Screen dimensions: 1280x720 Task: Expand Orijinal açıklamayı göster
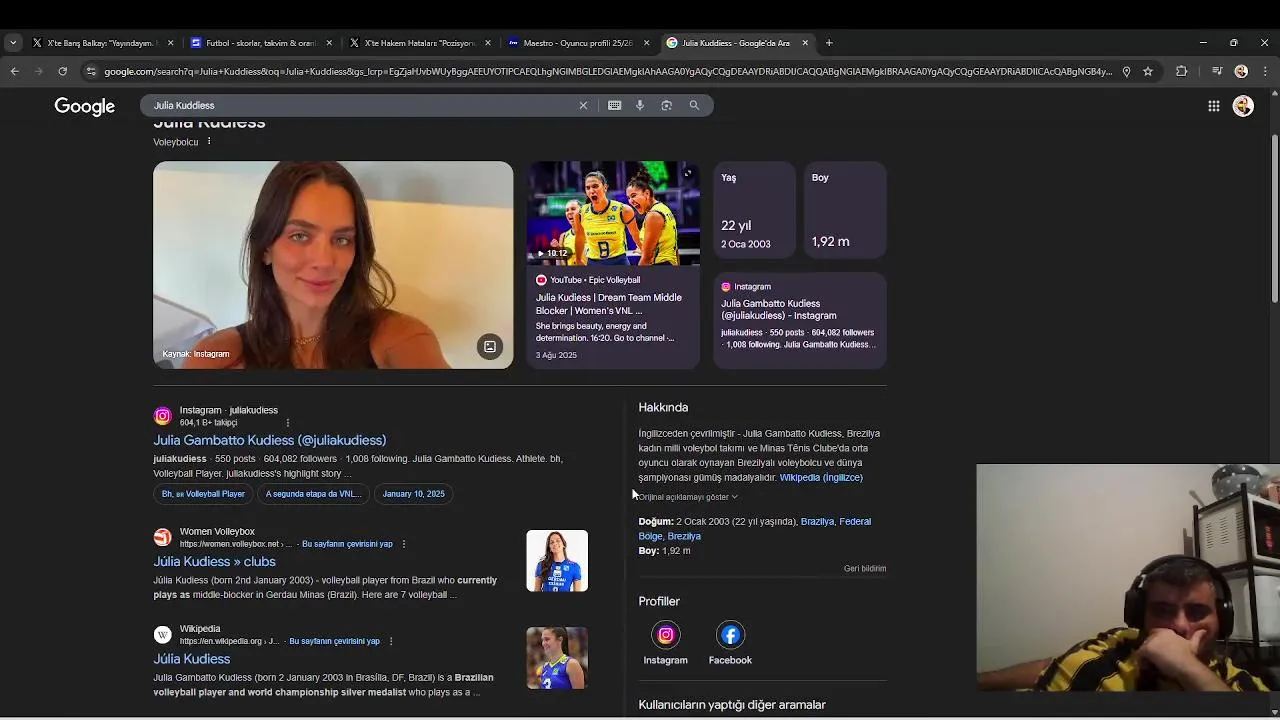pos(688,497)
